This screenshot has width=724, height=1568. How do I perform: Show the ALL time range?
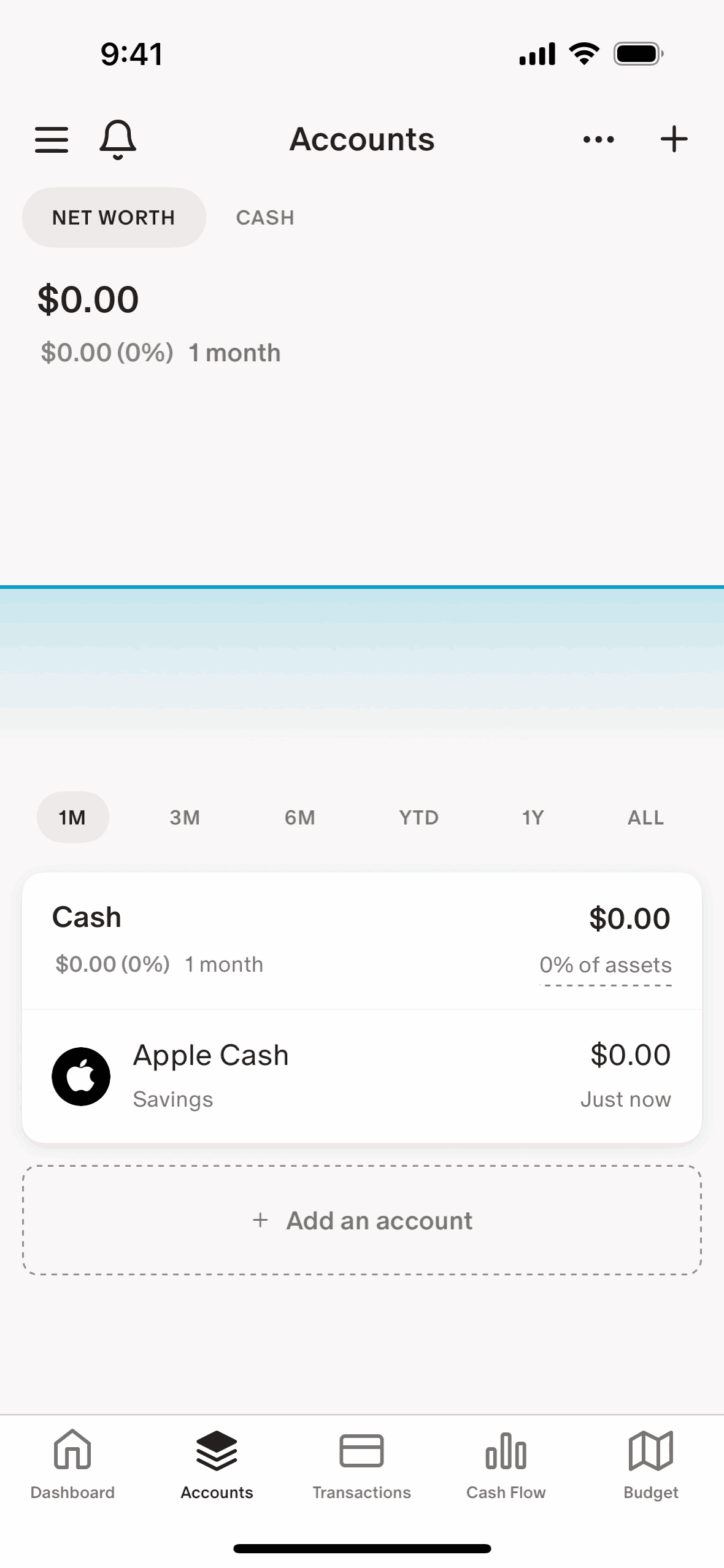[x=645, y=817]
